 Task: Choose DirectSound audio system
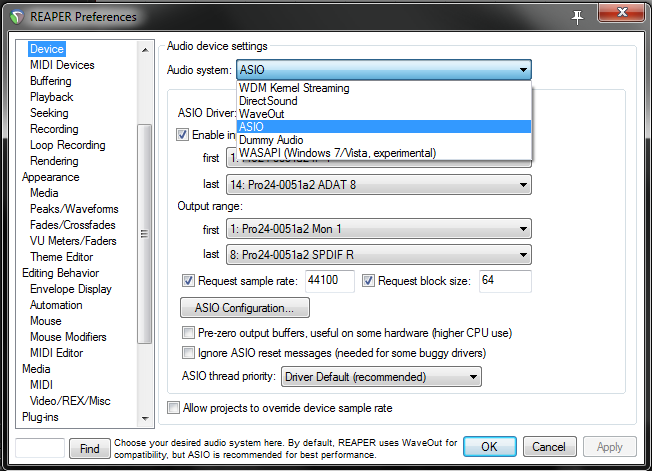(384, 101)
